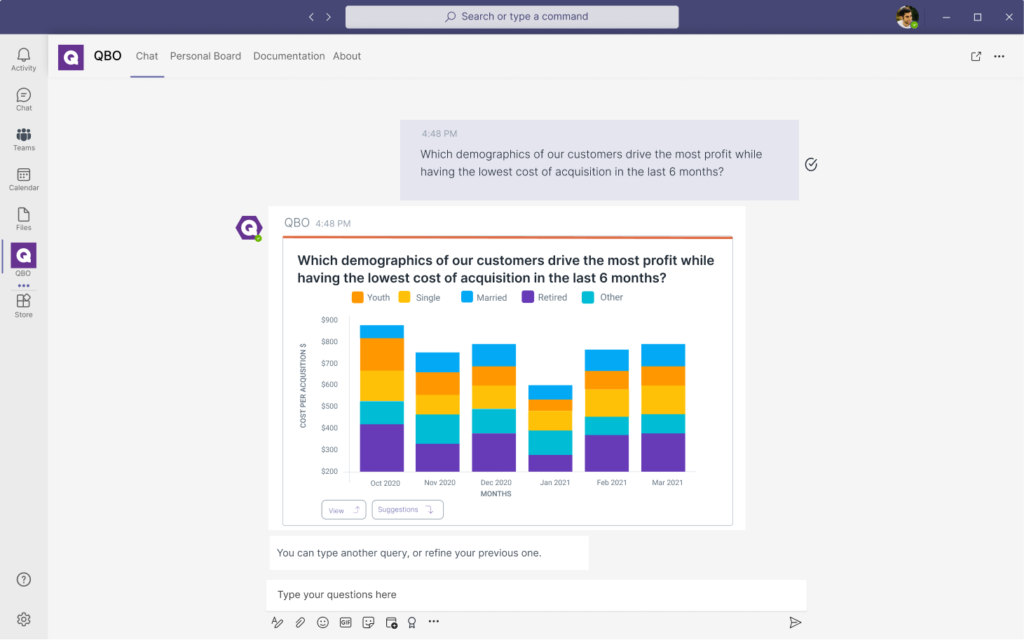This screenshot has height=640, width=1024.
Task: Open the sticker picker icon
Action: 368,622
